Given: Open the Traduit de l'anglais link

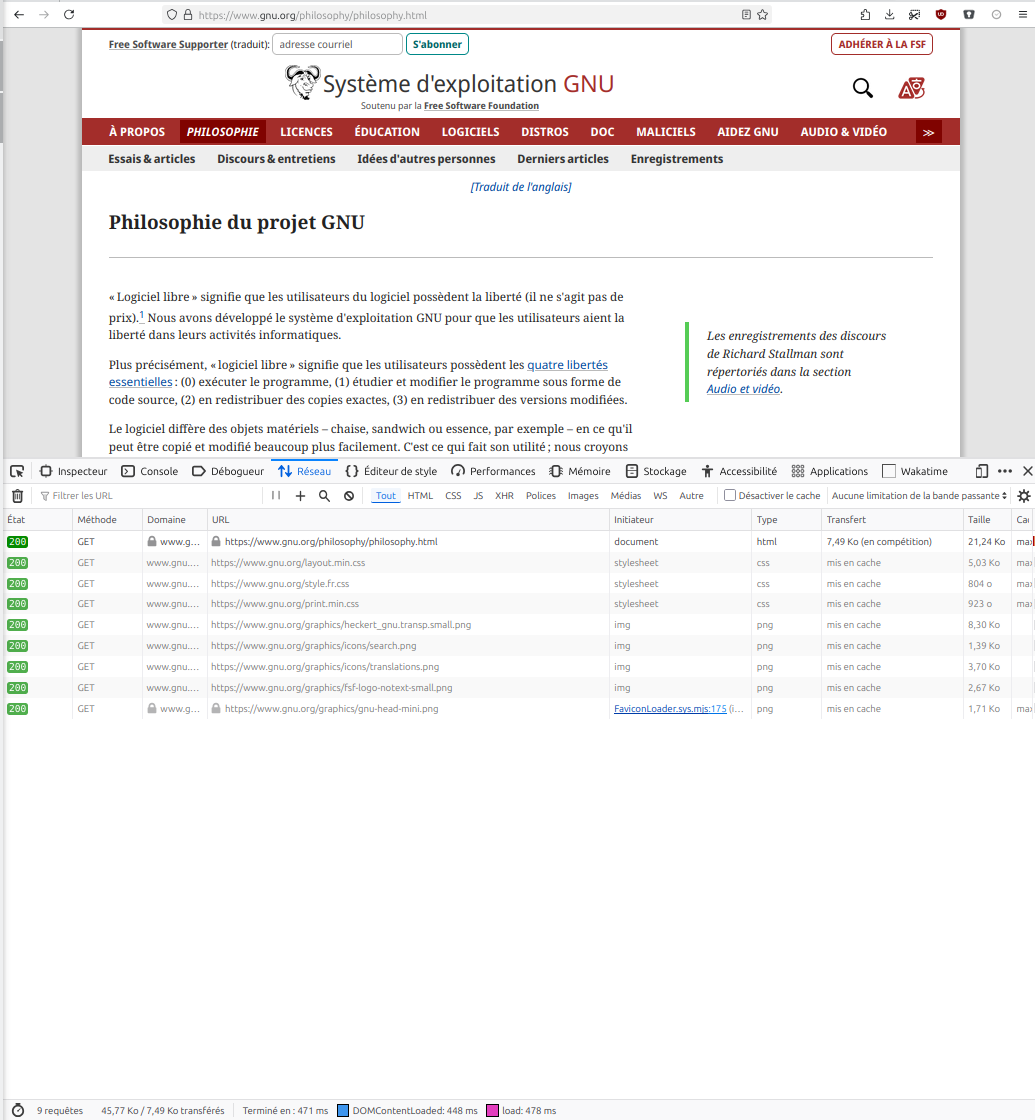Looking at the screenshot, I should [x=521, y=187].
